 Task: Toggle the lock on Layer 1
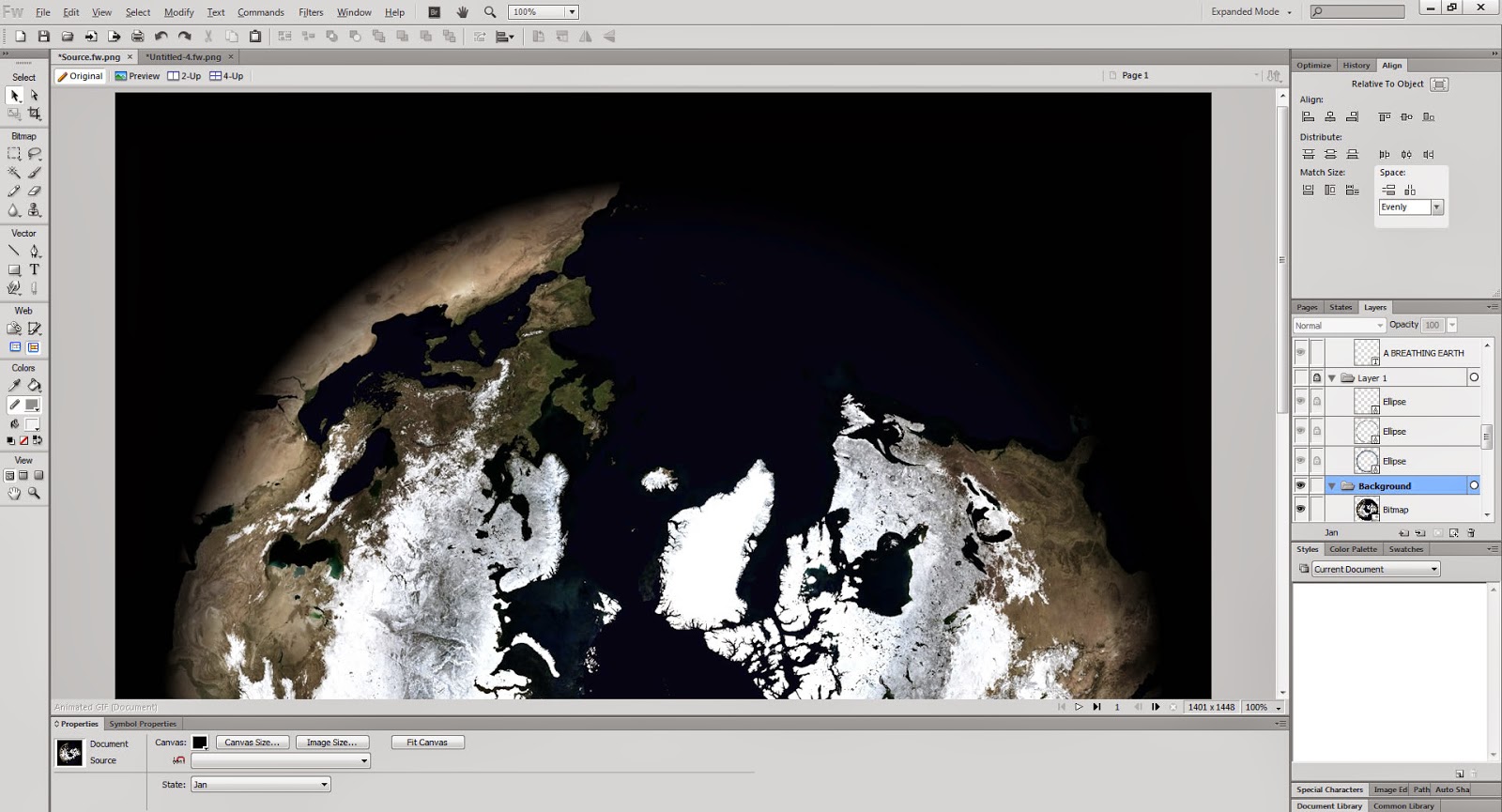pyautogui.click(x=1317, y=377)
